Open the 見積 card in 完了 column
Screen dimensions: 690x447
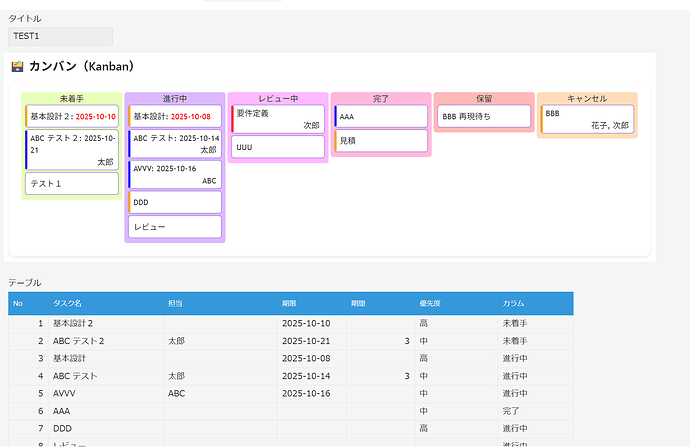pos(381,142)
